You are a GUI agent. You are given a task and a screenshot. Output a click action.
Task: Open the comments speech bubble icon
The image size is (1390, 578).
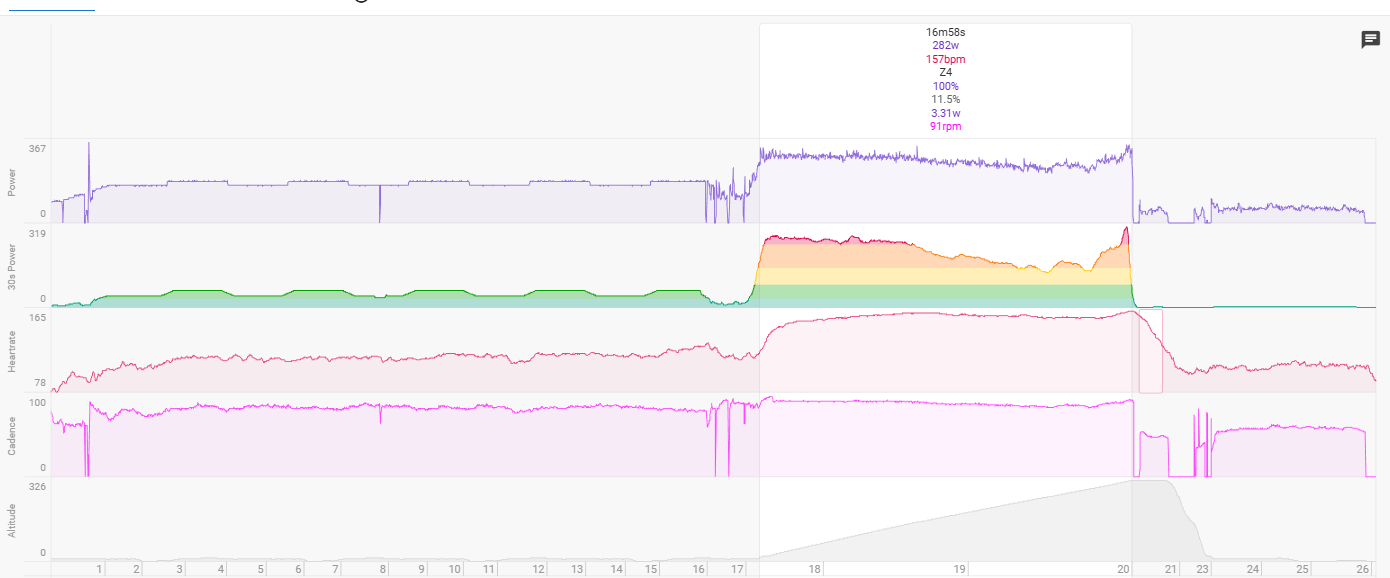pos(1370,40)
